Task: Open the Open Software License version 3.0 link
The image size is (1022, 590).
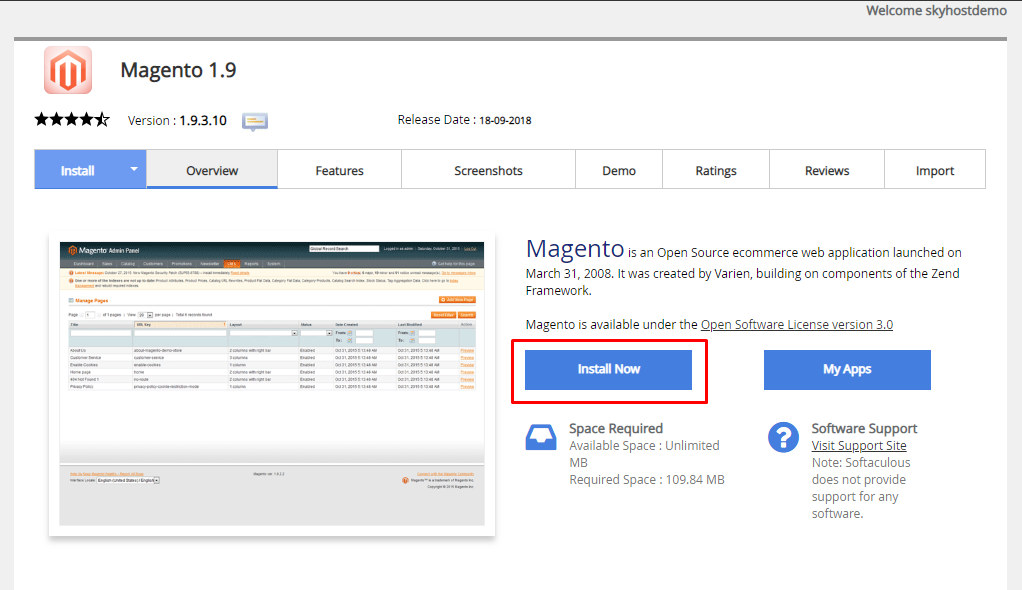Action: click(796, 324)
